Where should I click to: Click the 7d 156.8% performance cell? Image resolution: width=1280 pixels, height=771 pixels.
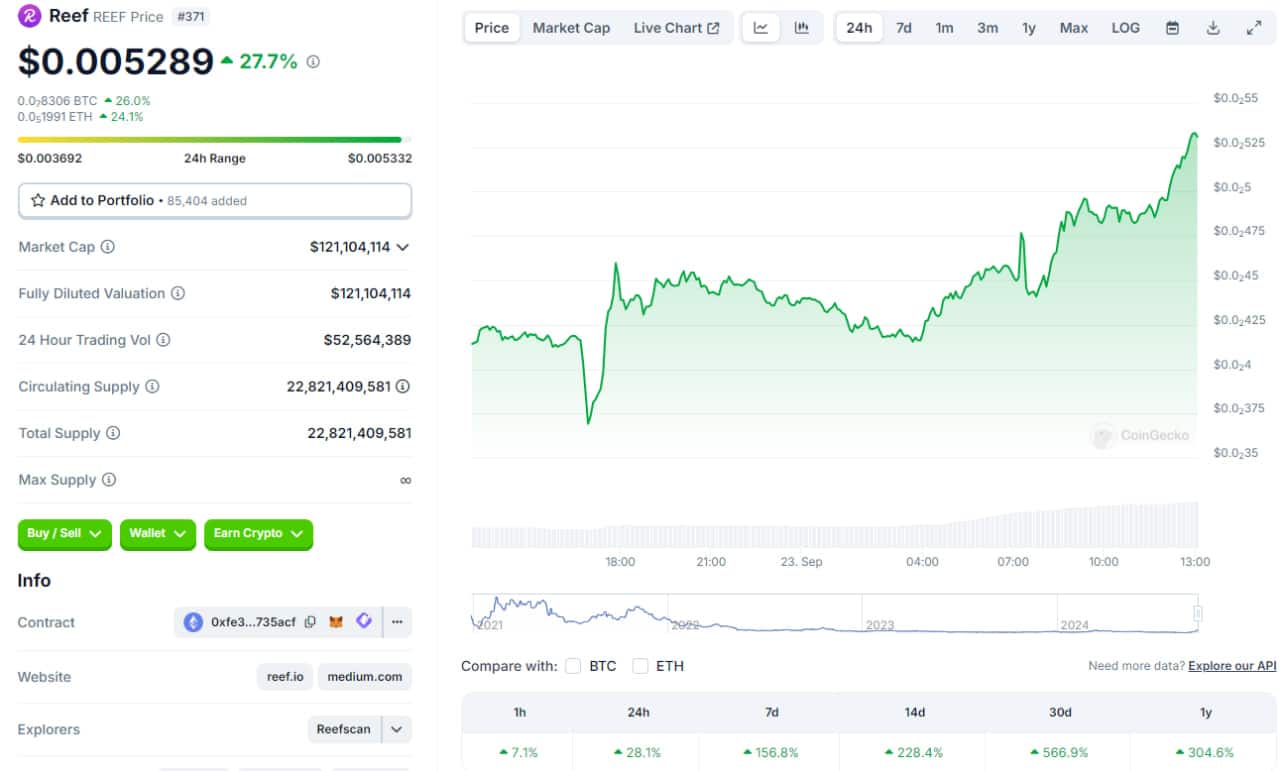pos(771,752)
